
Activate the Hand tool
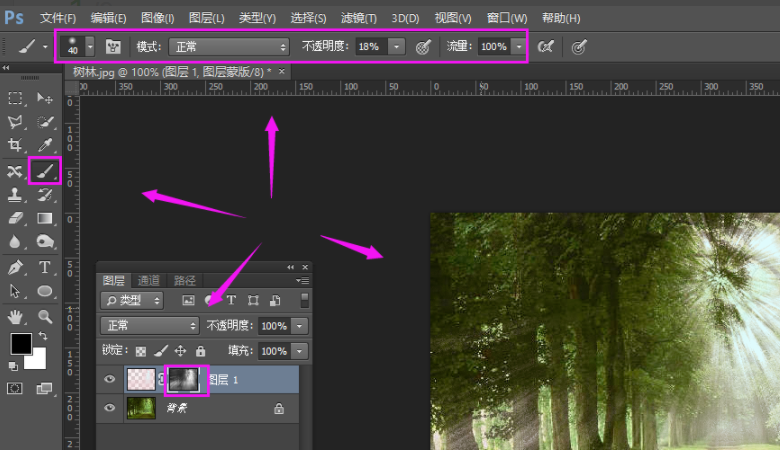pos(15,316)
